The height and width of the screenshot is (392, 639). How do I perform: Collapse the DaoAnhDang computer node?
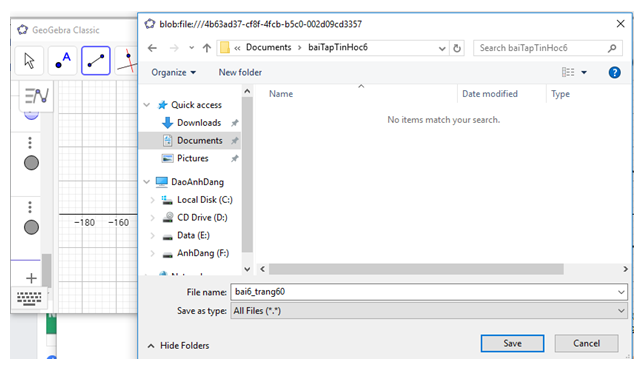(x=147, y=182)
